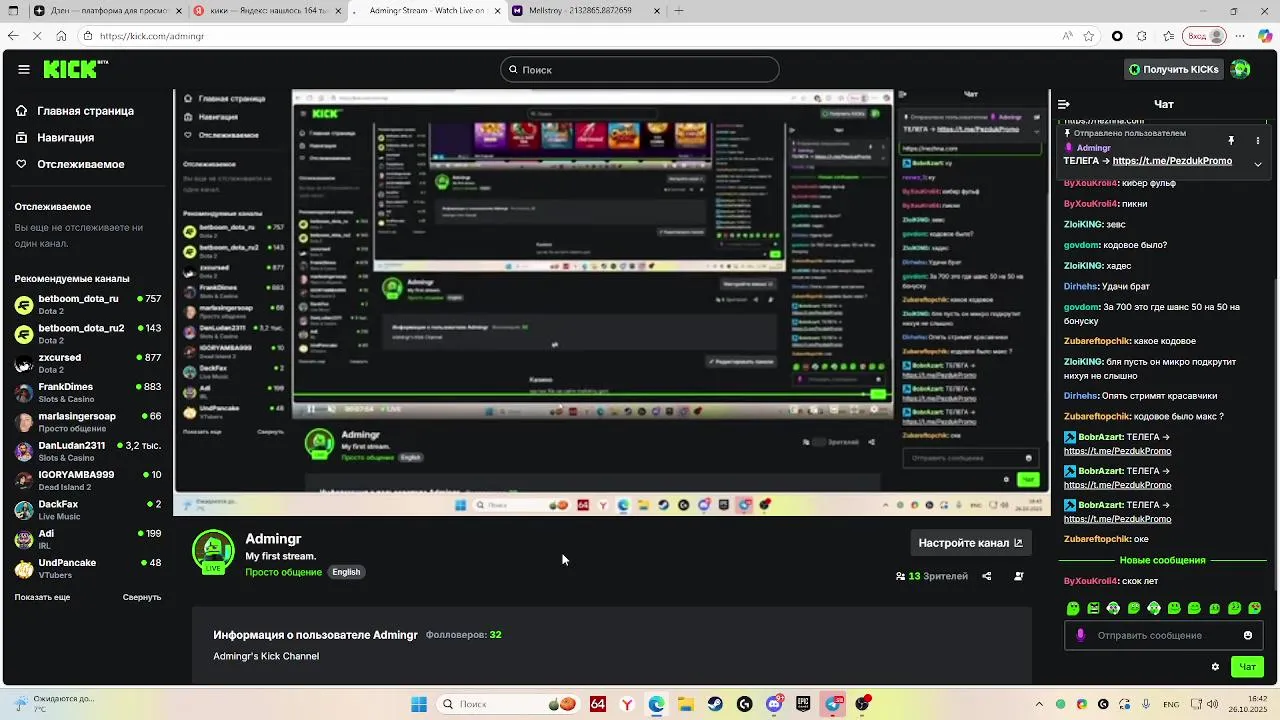Open Microsoft Edge from the taskbar
The image size is (1280, 720).
tap(656, 704)
